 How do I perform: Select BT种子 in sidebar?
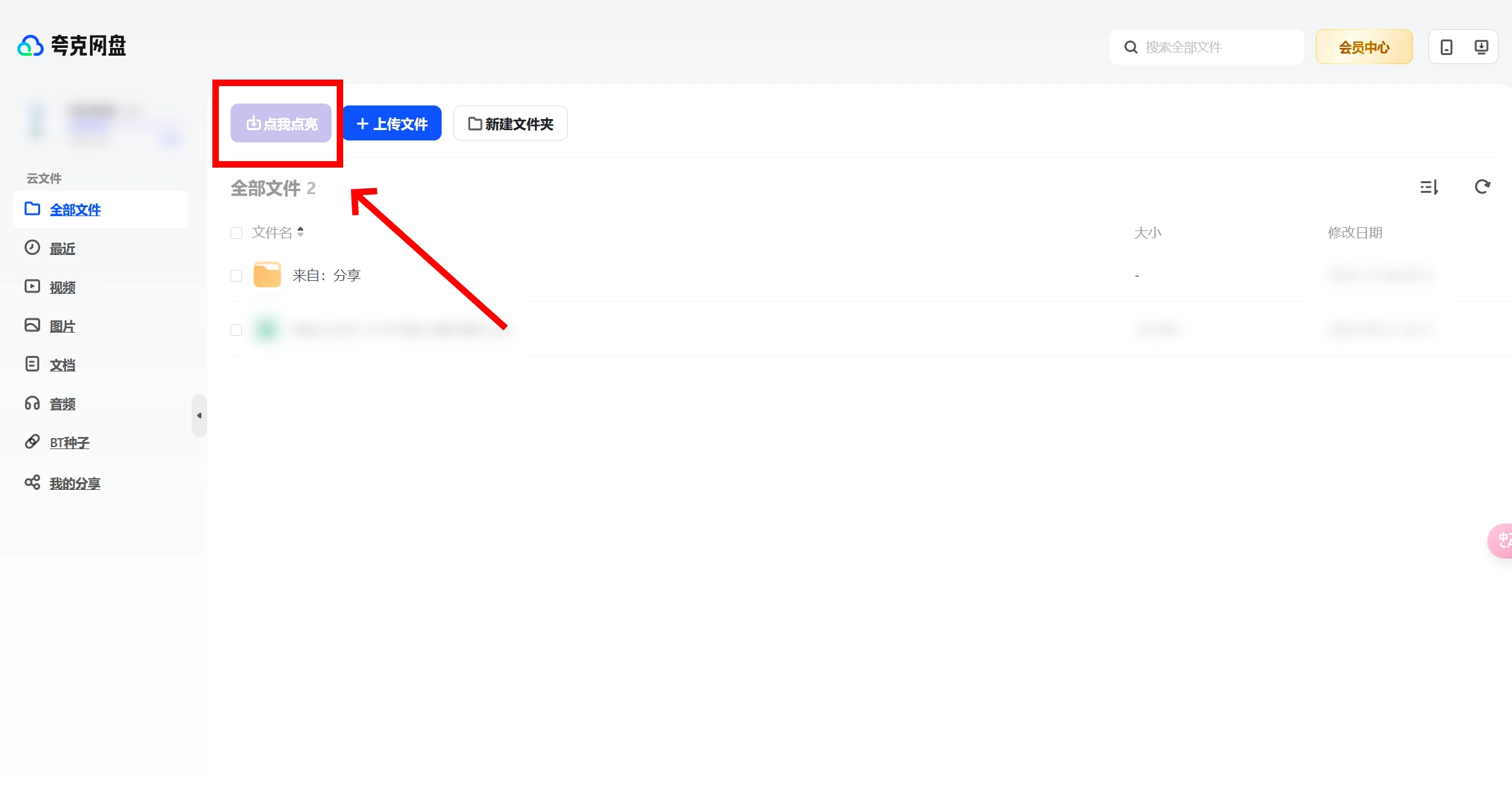[69, 443]
